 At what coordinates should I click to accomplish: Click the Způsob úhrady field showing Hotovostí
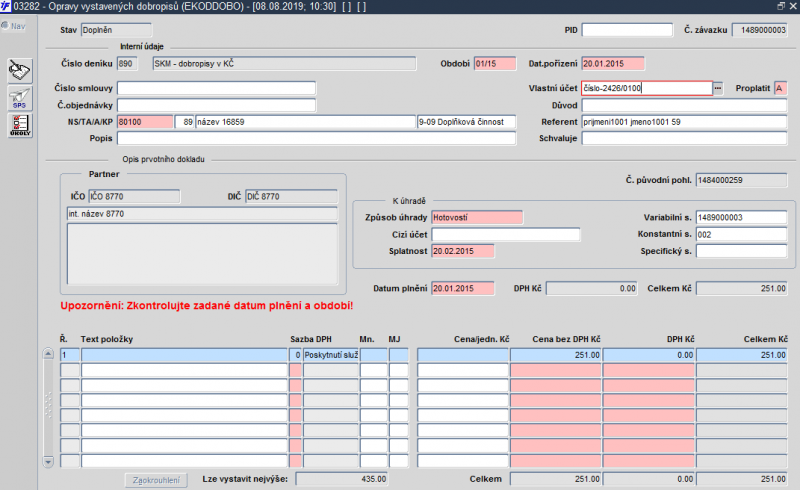(477, 217)
